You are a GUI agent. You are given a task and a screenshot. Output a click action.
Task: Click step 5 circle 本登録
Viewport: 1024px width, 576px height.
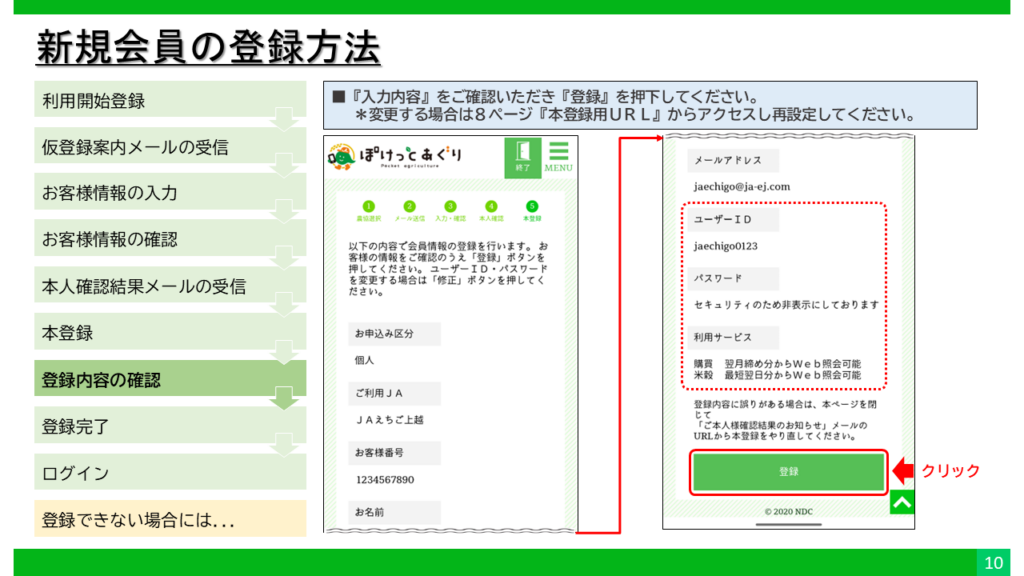click(x=532, y=206)
